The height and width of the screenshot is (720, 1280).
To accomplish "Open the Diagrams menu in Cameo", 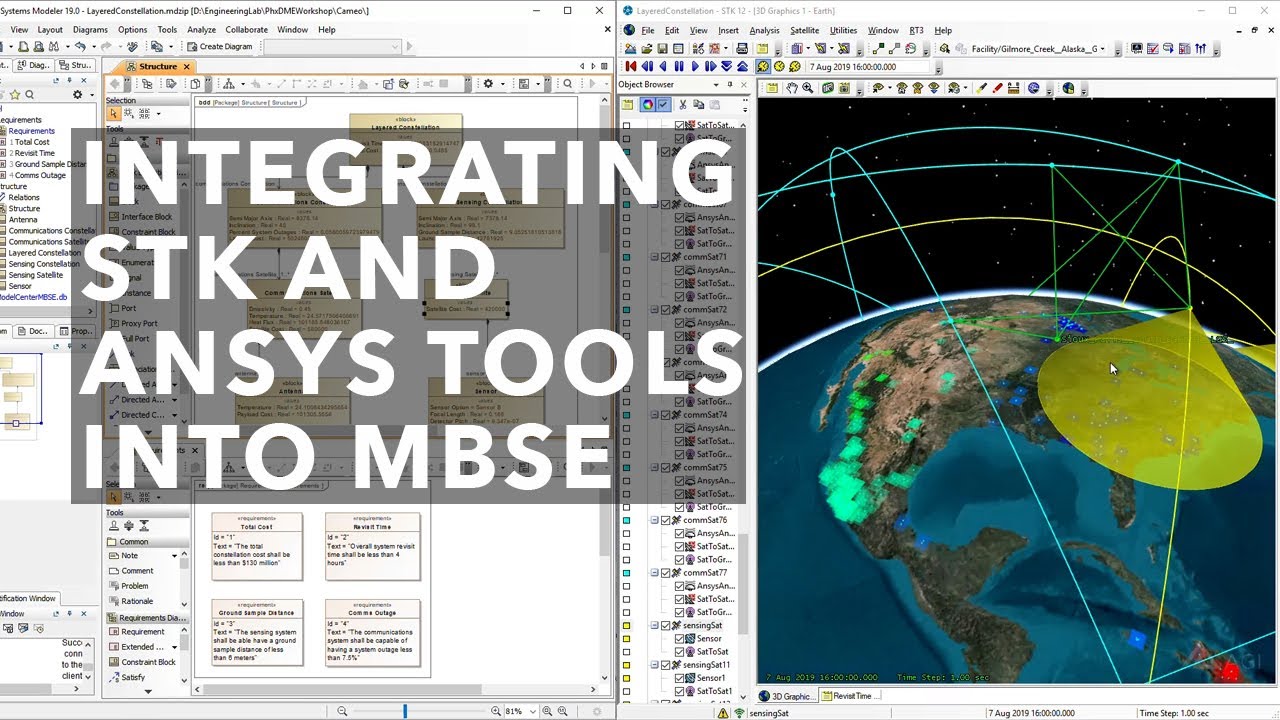I will point(90,30).
